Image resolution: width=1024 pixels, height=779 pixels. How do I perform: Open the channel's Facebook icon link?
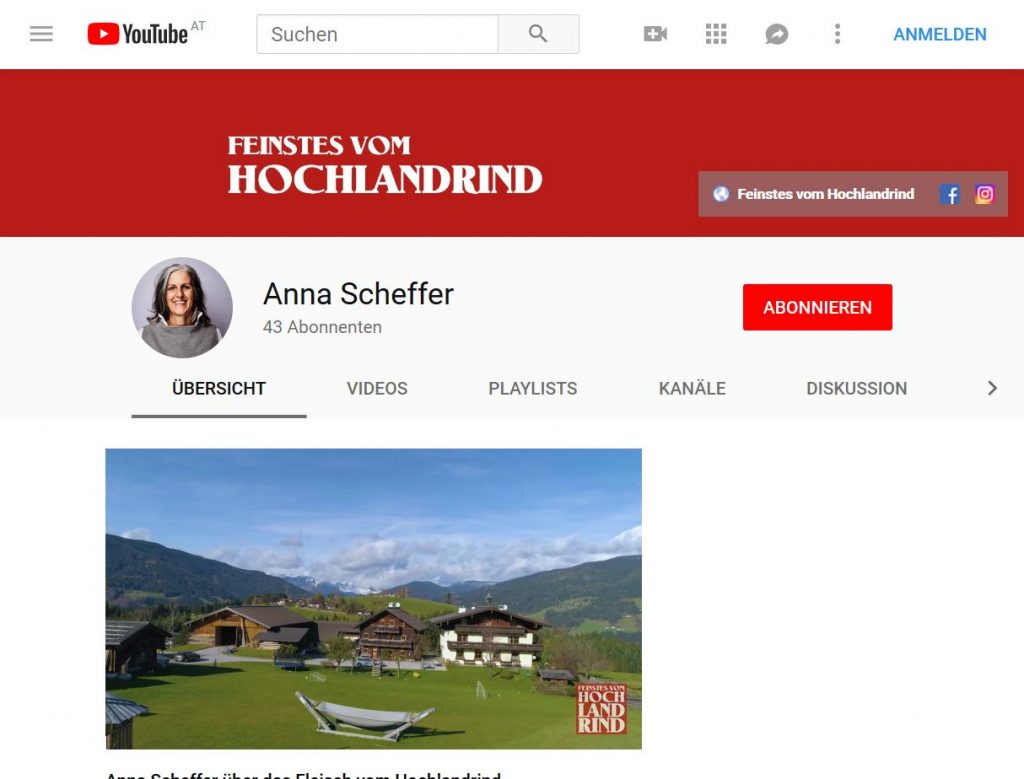tap(950, 194)
